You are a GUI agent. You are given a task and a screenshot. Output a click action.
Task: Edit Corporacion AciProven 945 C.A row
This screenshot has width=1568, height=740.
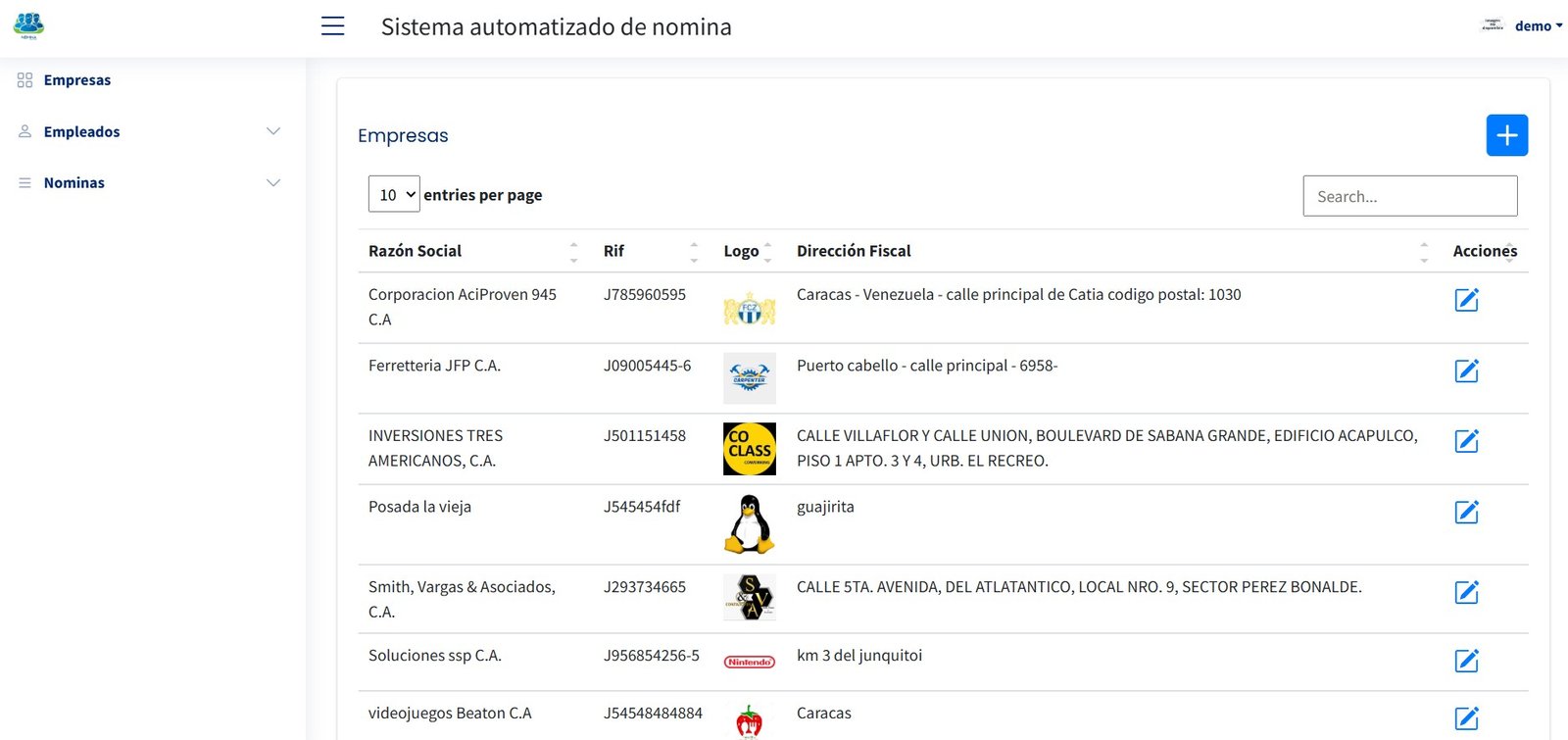1466,300
